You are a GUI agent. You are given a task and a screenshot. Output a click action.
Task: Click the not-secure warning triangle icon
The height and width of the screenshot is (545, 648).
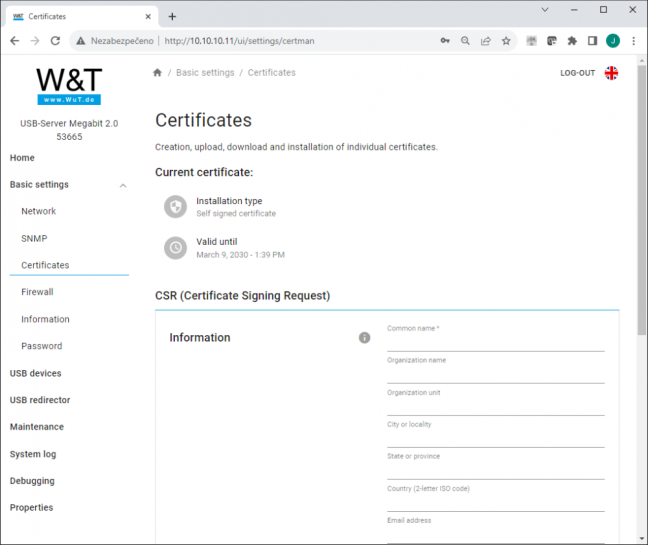click(81, 41)
